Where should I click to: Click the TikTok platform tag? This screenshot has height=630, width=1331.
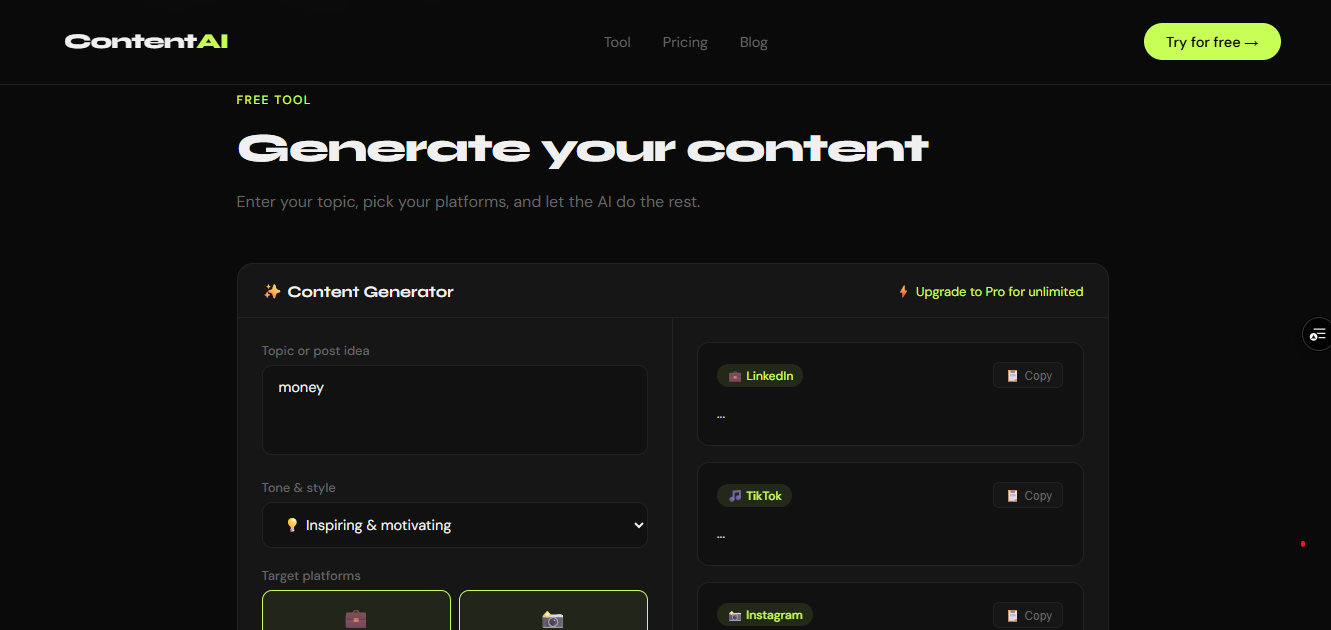pyautogui.click(x=754, y=496)
